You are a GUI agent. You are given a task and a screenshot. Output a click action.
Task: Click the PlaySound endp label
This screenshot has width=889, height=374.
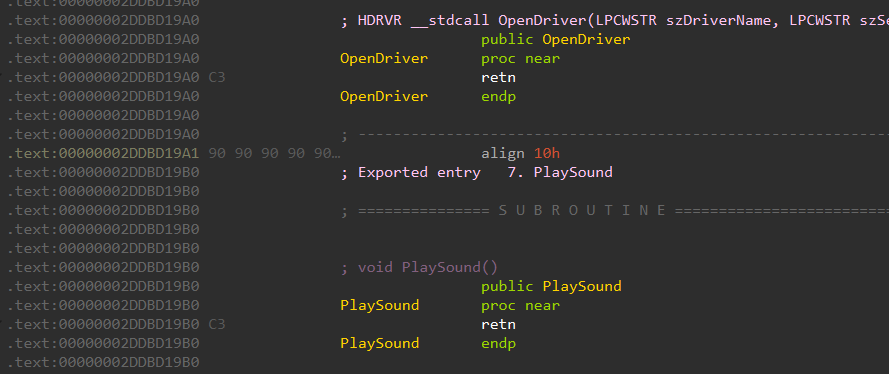tap(379, 343)
